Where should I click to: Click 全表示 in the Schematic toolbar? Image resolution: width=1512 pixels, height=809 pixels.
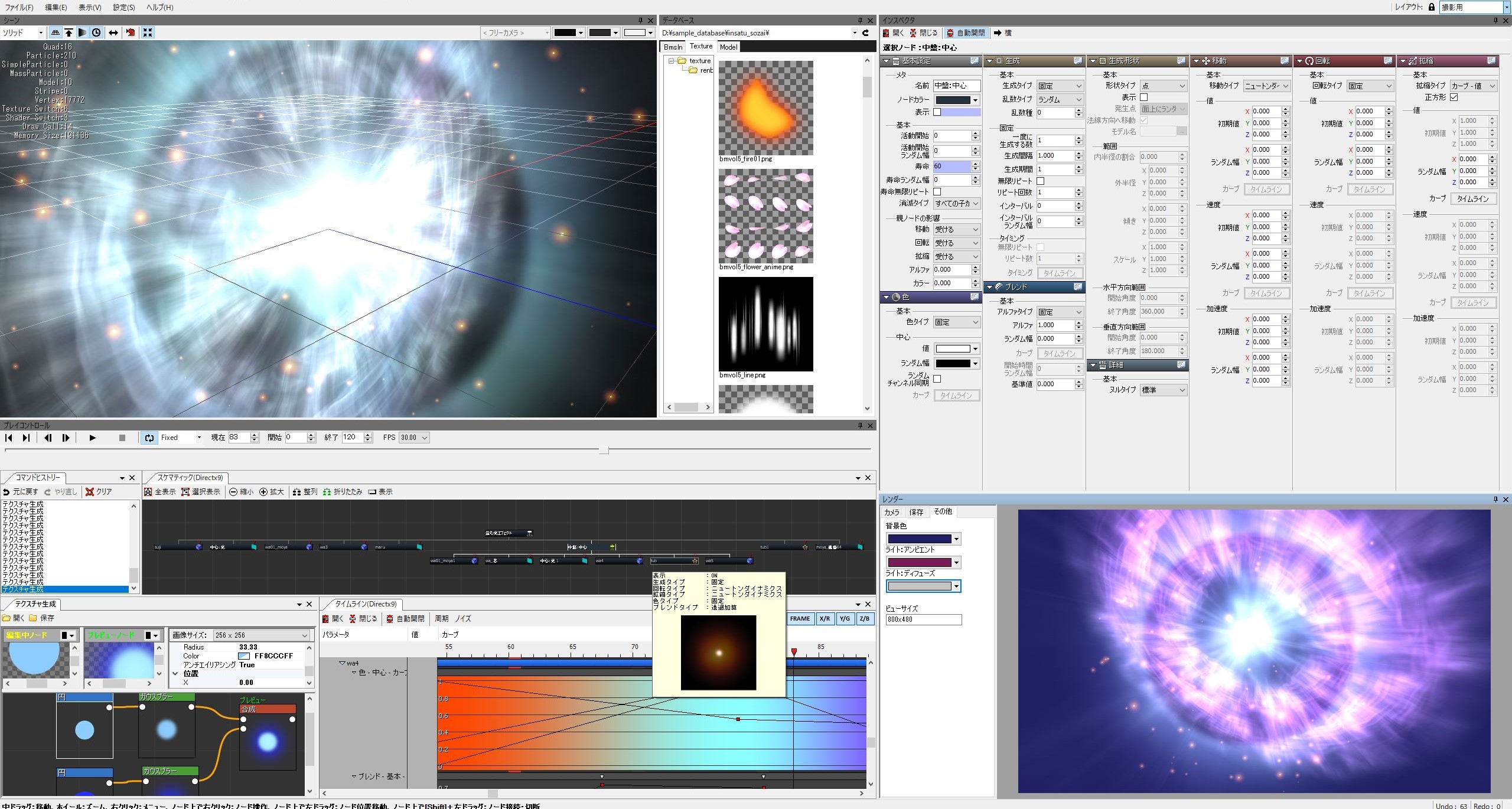[x=160, y=492]
